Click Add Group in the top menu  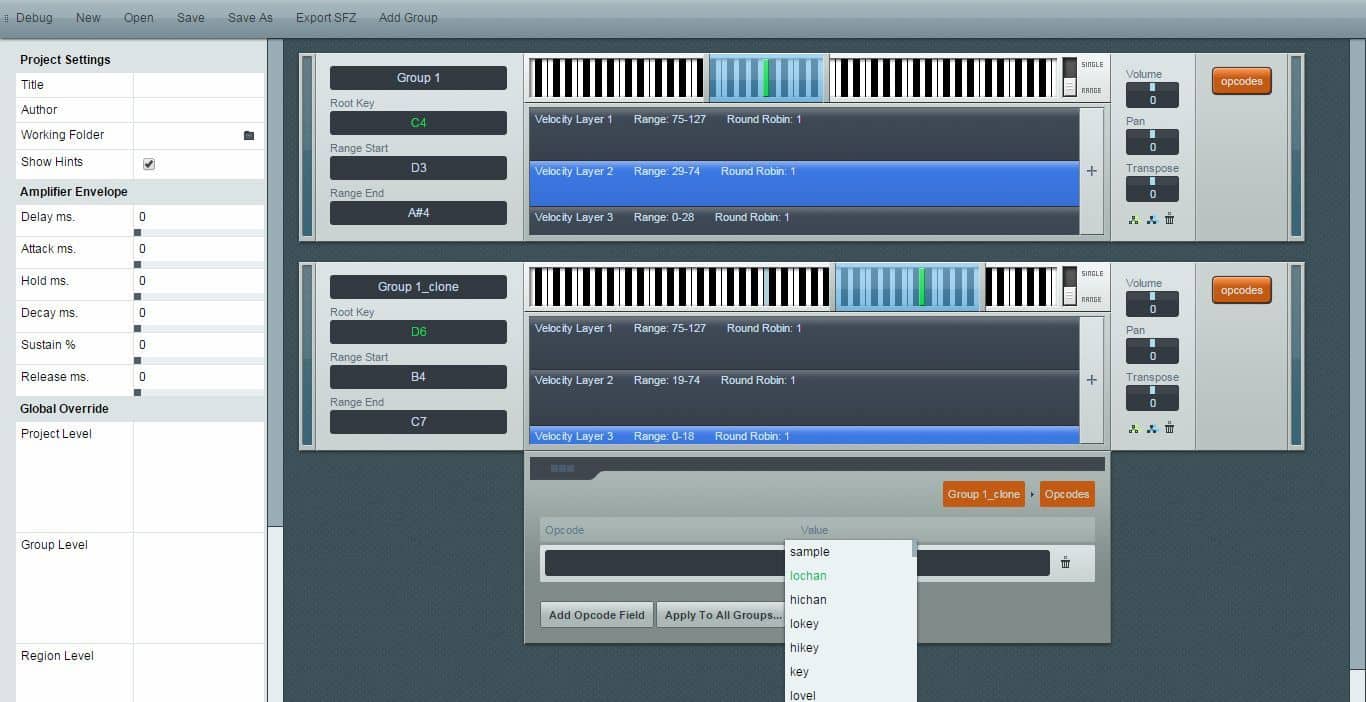[408, 18]
